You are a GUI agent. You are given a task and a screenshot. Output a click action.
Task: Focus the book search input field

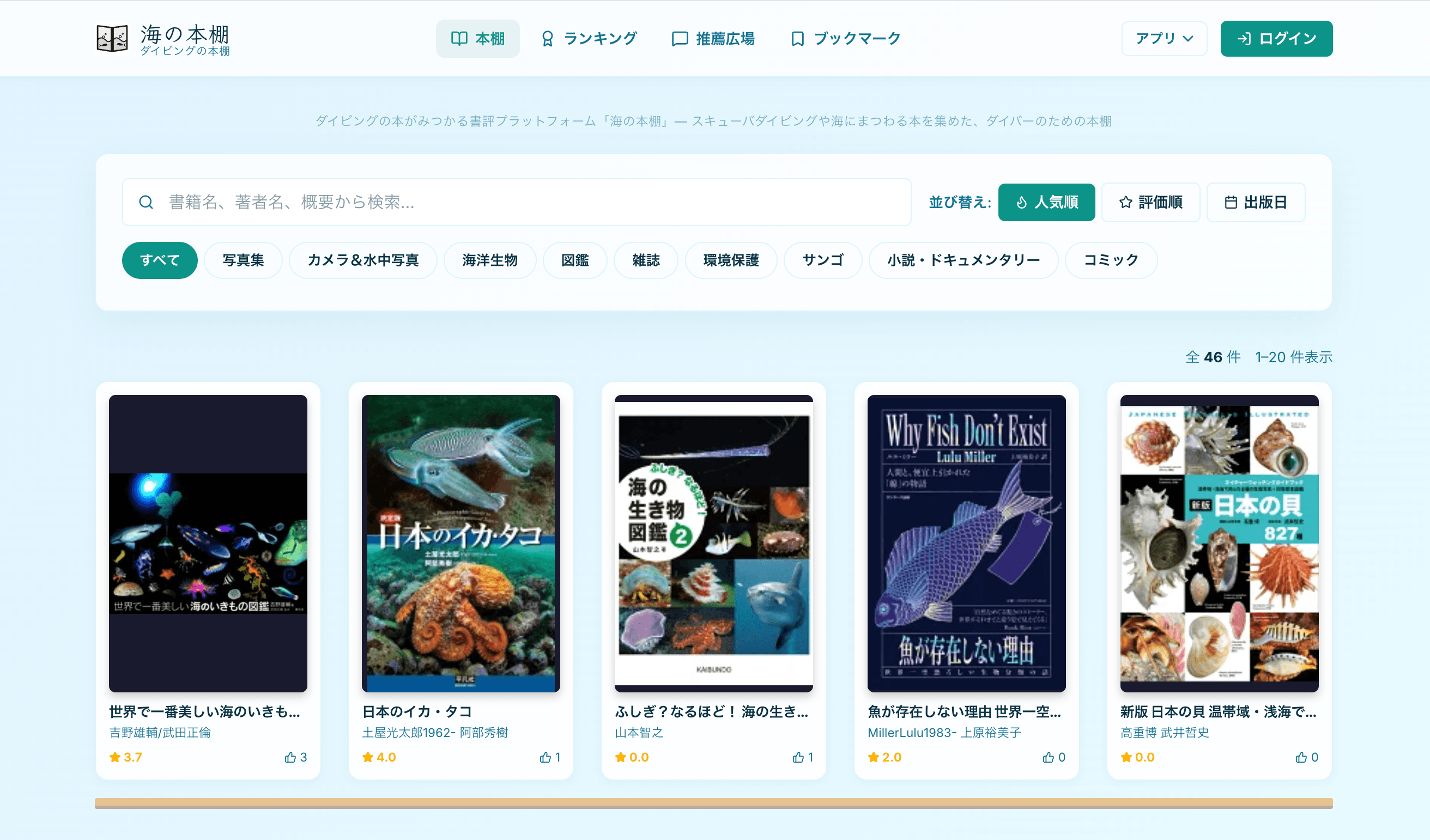point(517,202)
